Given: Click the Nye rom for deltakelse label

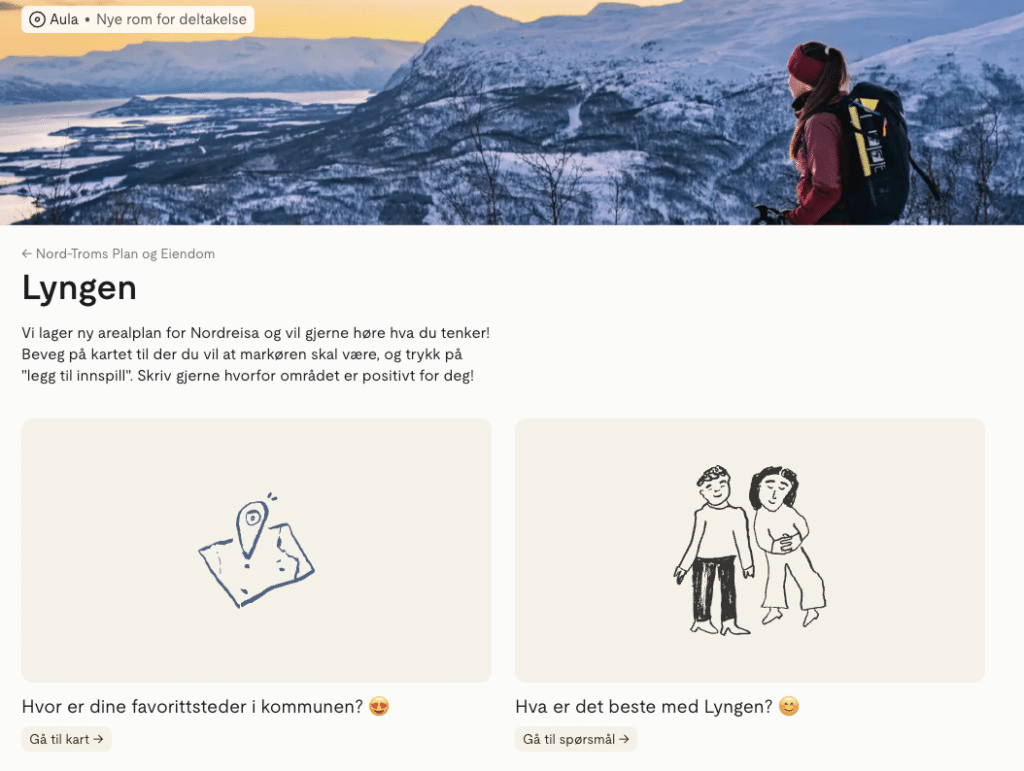Looking at the screenshot, I should click(x=171, y=20).
